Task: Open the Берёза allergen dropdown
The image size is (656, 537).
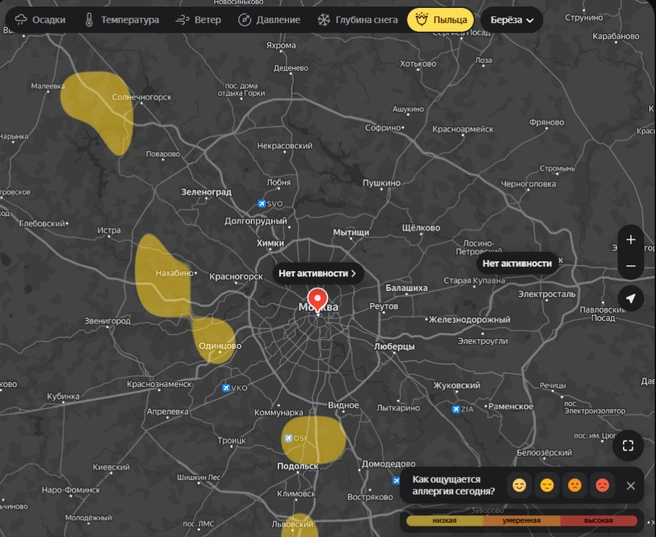Action: (x=512, y=20)
